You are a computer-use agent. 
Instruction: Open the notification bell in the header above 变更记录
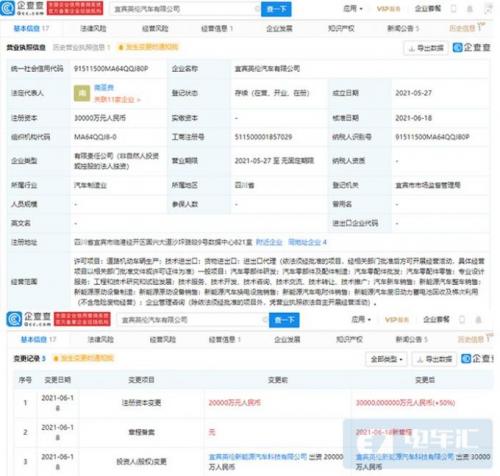478,320
